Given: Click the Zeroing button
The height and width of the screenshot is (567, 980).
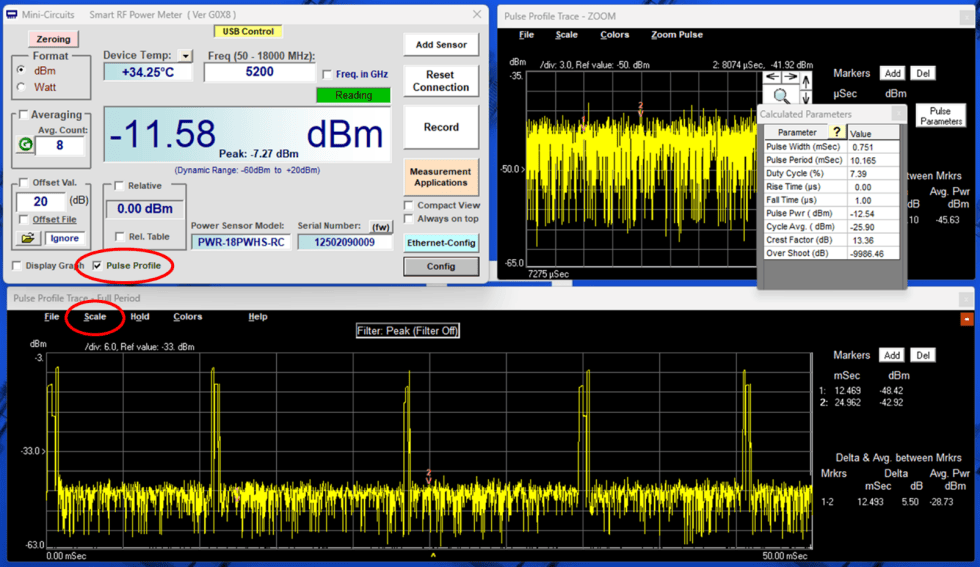Looking at the screenshot, I should [53, 39].
